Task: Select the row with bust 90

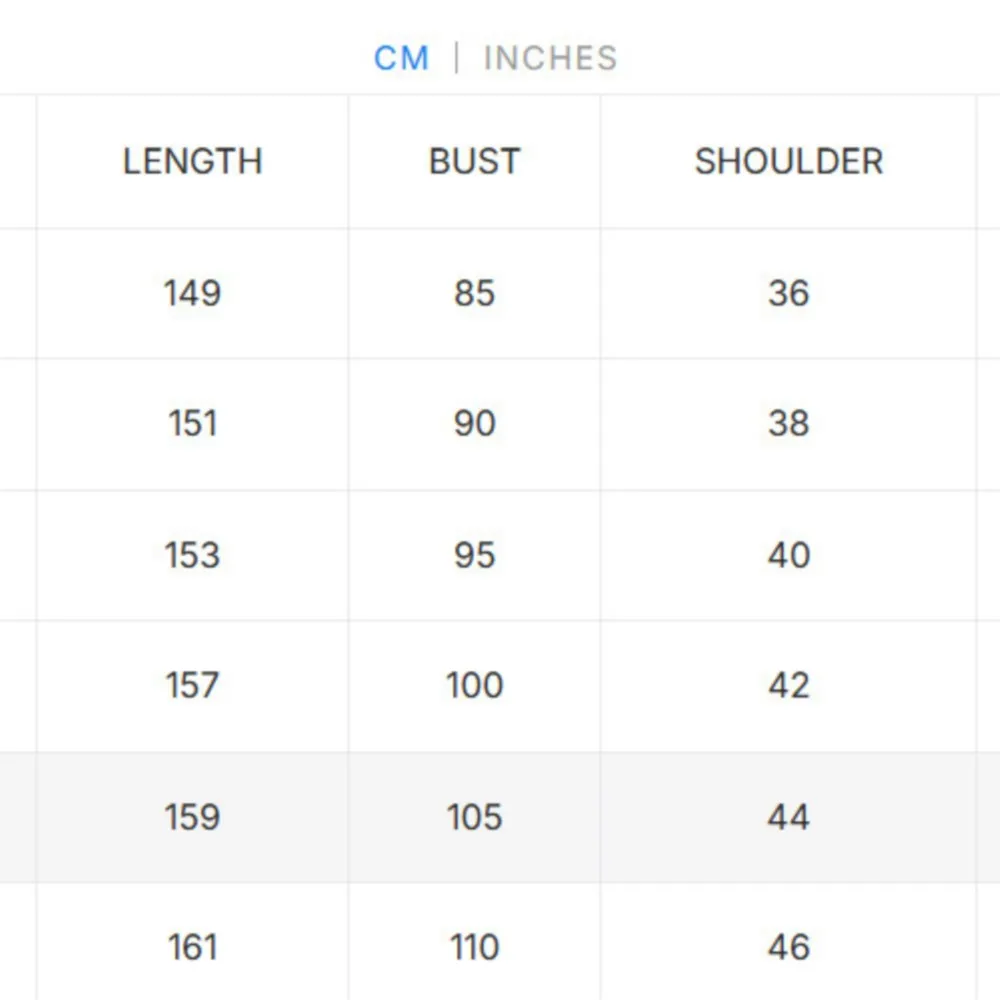Action: [473, 423]
